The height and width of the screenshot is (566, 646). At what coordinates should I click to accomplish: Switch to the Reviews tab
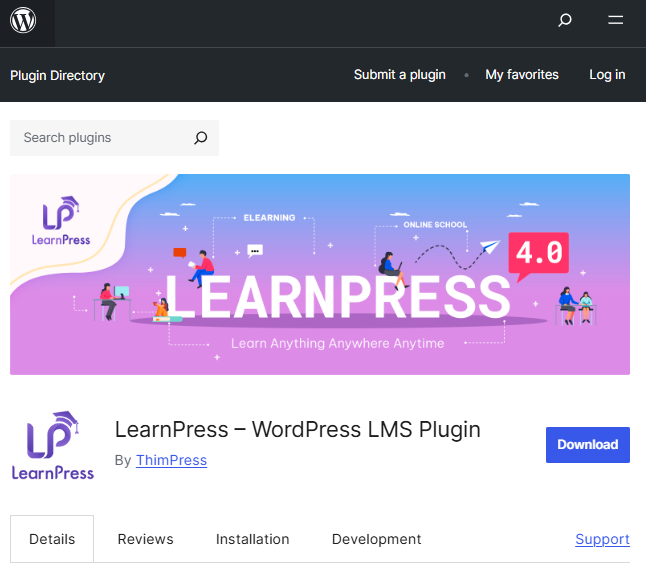tap(145, 539)
